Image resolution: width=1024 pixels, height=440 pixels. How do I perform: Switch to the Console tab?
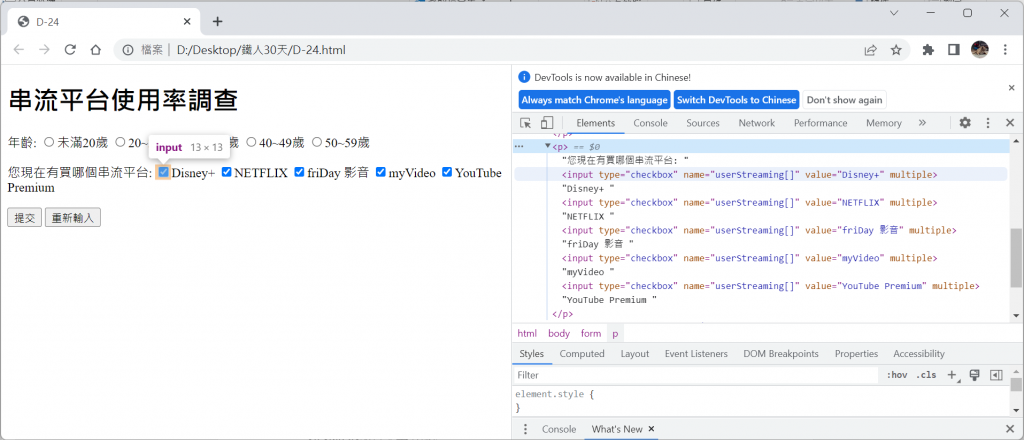[650, 123]
